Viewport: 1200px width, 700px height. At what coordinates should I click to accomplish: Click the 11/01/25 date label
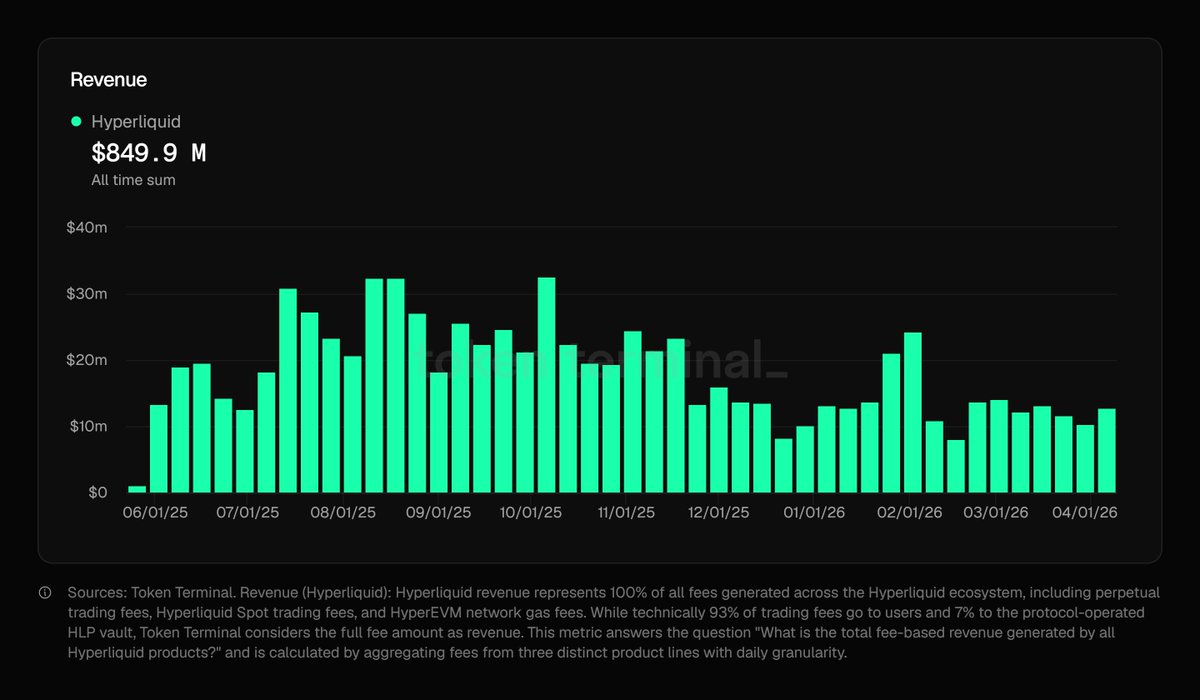(626, 512)
